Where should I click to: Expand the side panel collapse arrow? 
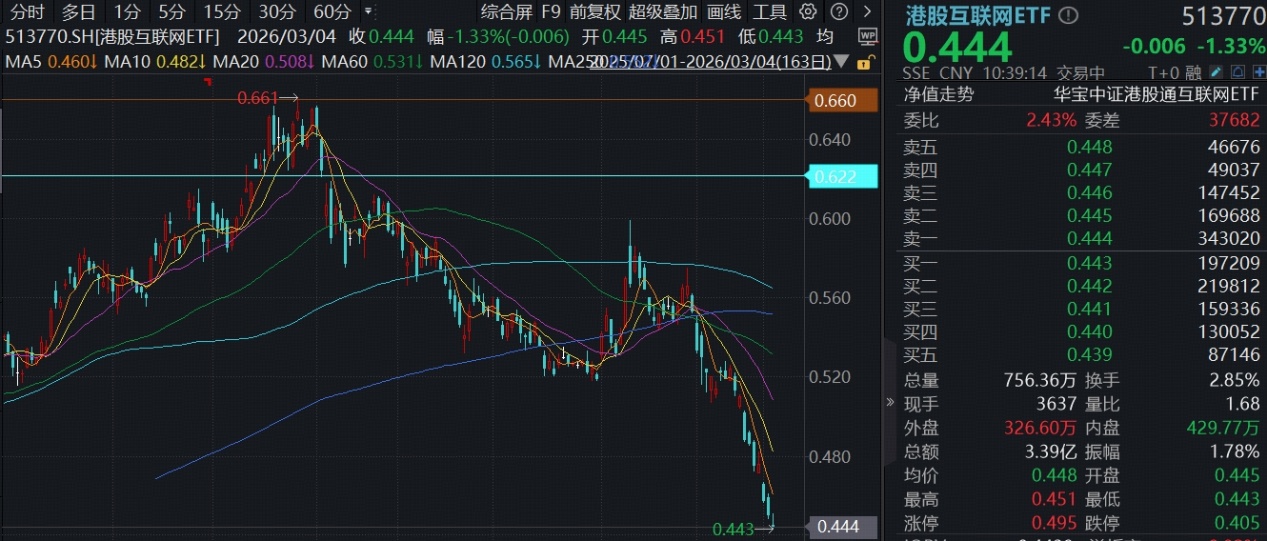pos(890,402)
